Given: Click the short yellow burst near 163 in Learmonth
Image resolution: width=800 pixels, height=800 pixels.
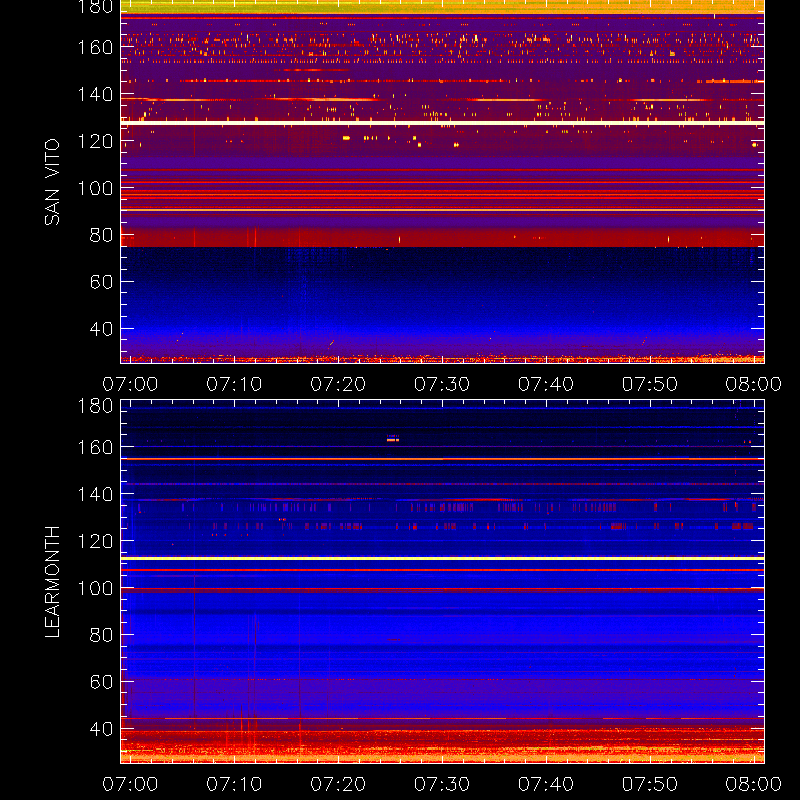Looking at the screenshot, I should tap(393, 439).
